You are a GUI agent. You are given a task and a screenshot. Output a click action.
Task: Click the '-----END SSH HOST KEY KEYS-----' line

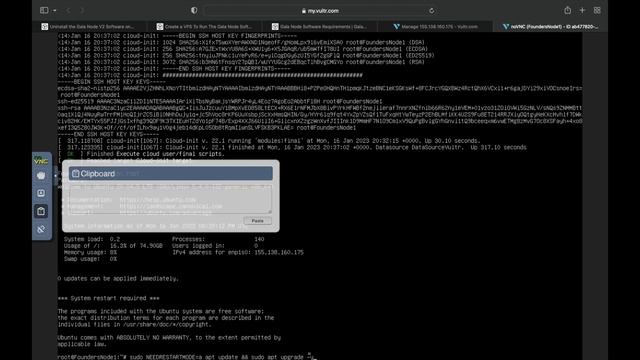[109, 134]
